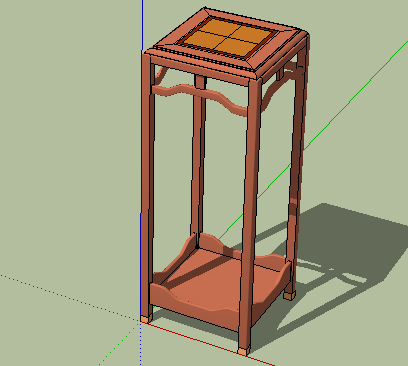Screen dimensions: 408x366
Task: Click the tan foot cap beside the shadow
Action: pos(289,295)
